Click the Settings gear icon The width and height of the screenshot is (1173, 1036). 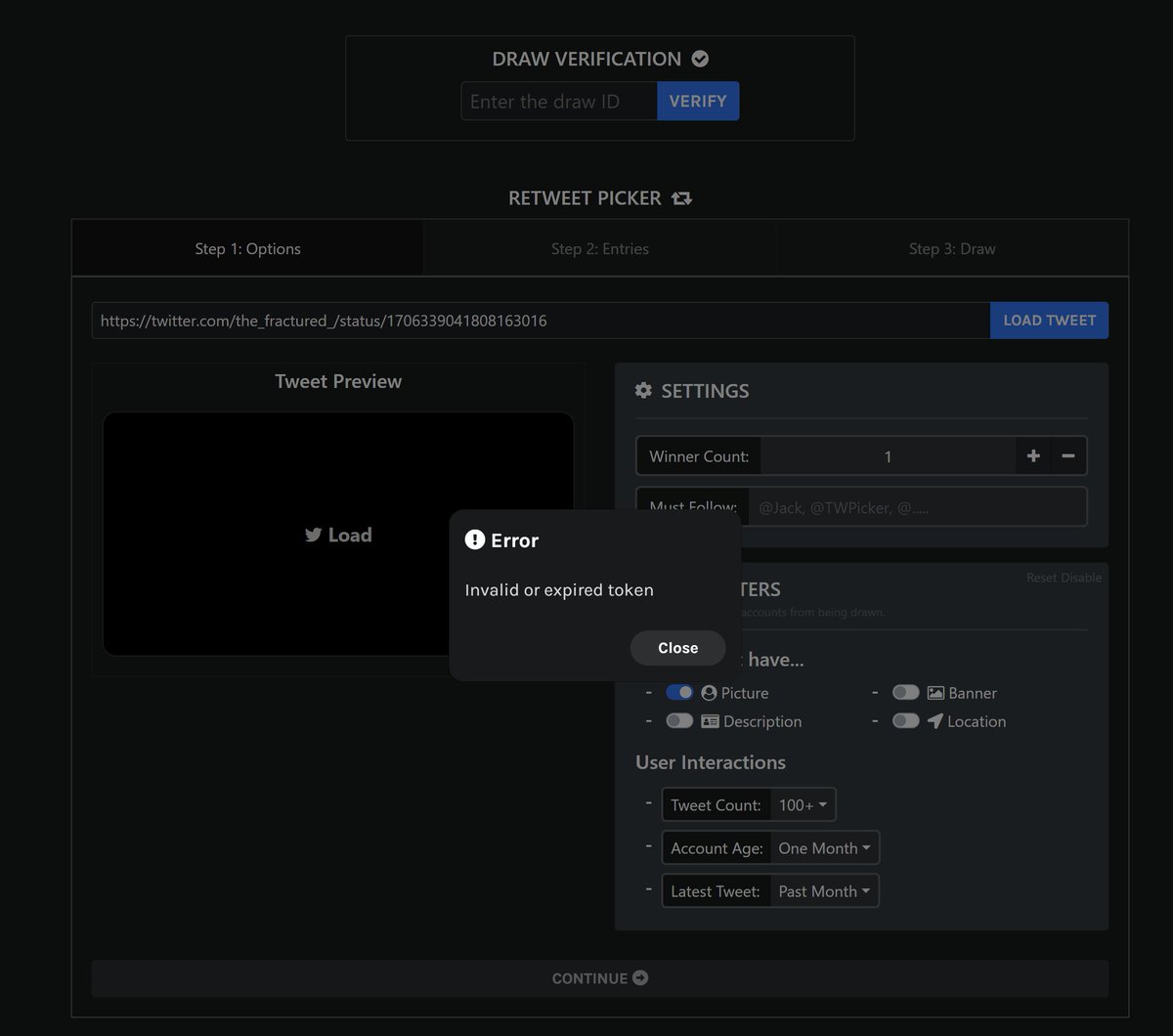643,391
